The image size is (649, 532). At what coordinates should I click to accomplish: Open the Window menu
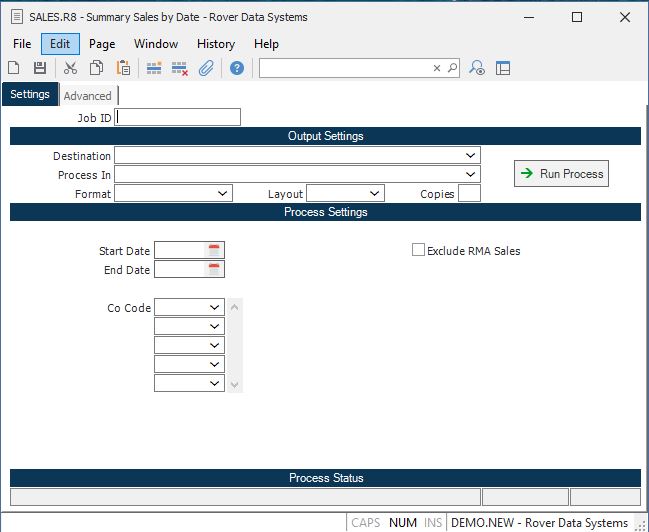click(x=156, y=44)
